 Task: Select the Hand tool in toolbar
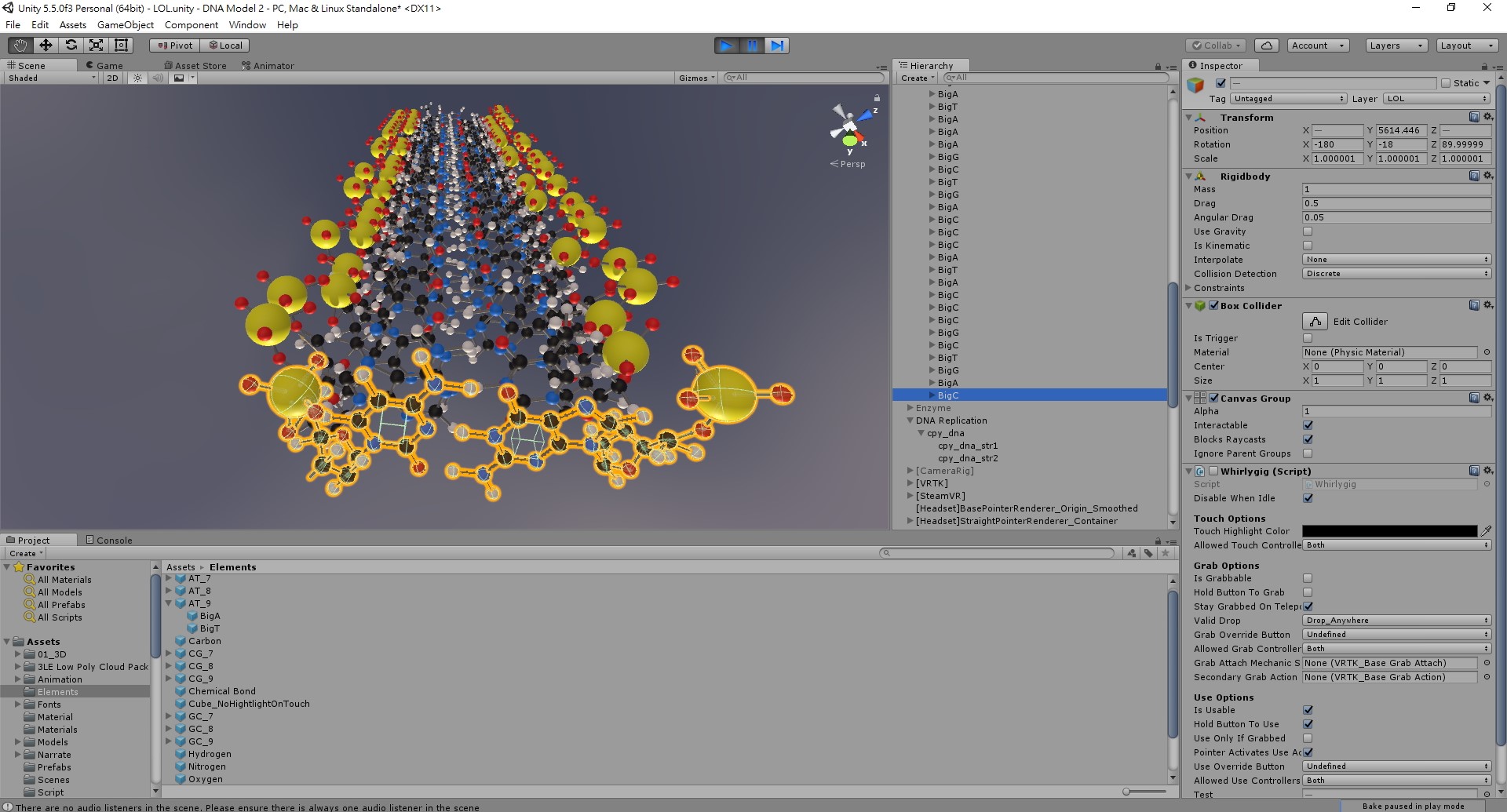click(20, 46)
